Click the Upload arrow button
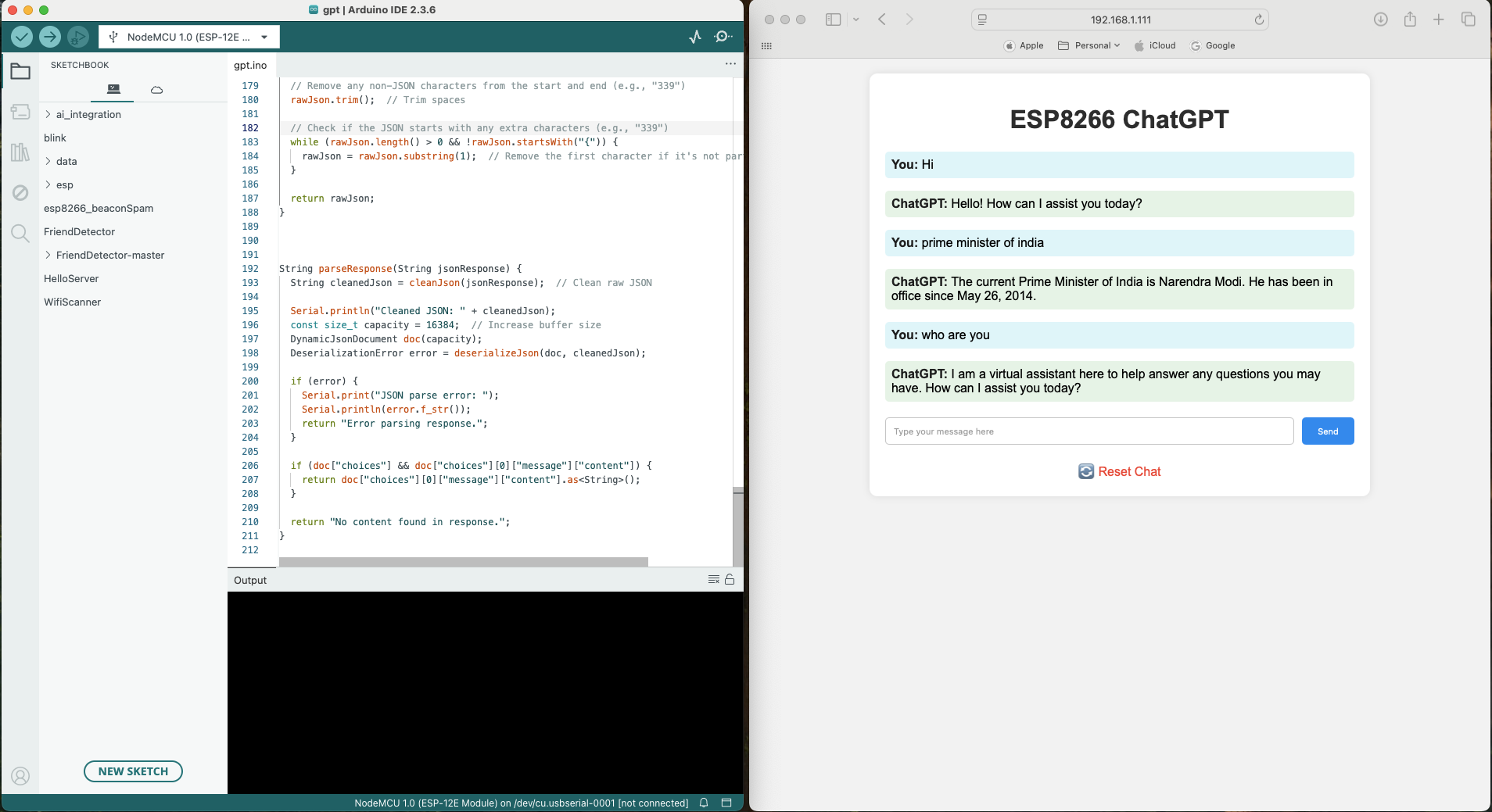This screenshot has width=1492, height=812. click(x=50, y=37)
